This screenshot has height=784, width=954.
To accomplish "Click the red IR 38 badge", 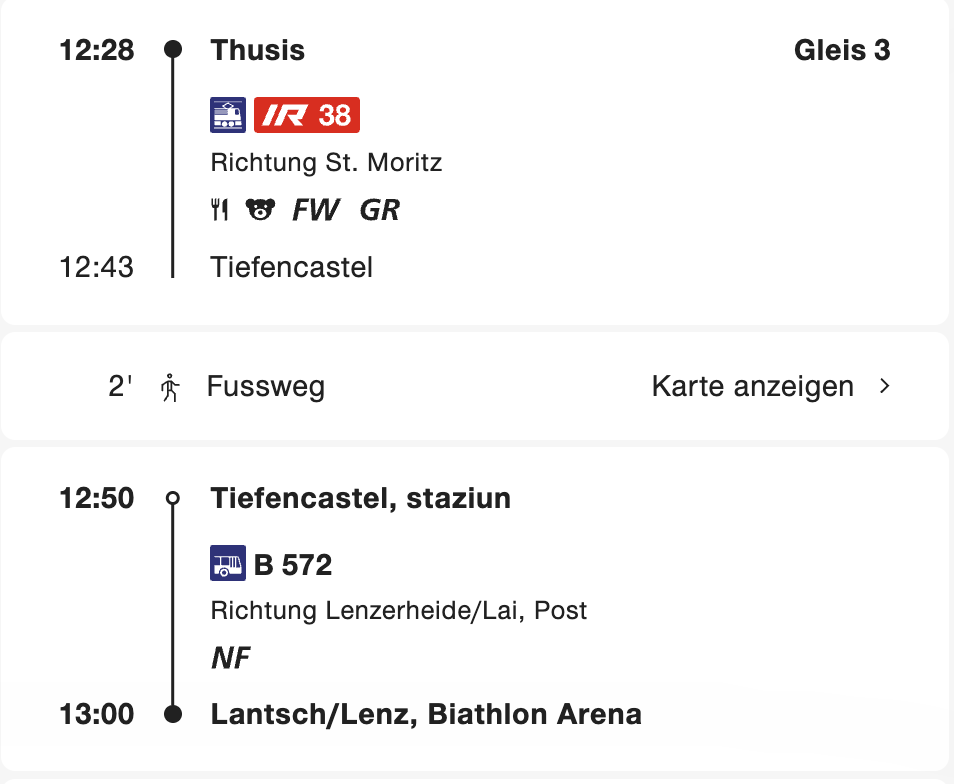I will [307, 115].
